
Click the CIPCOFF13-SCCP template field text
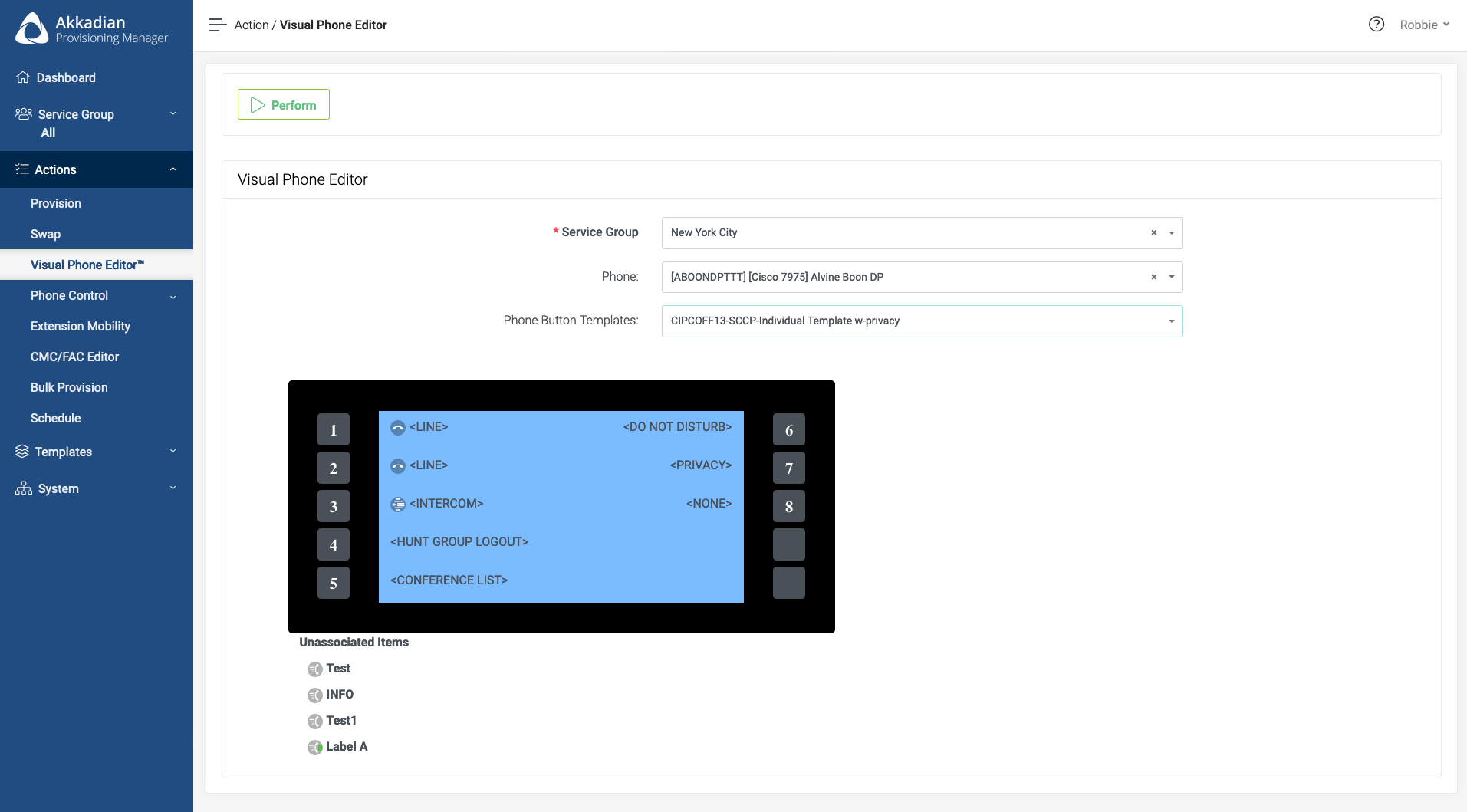click(785, 321)
